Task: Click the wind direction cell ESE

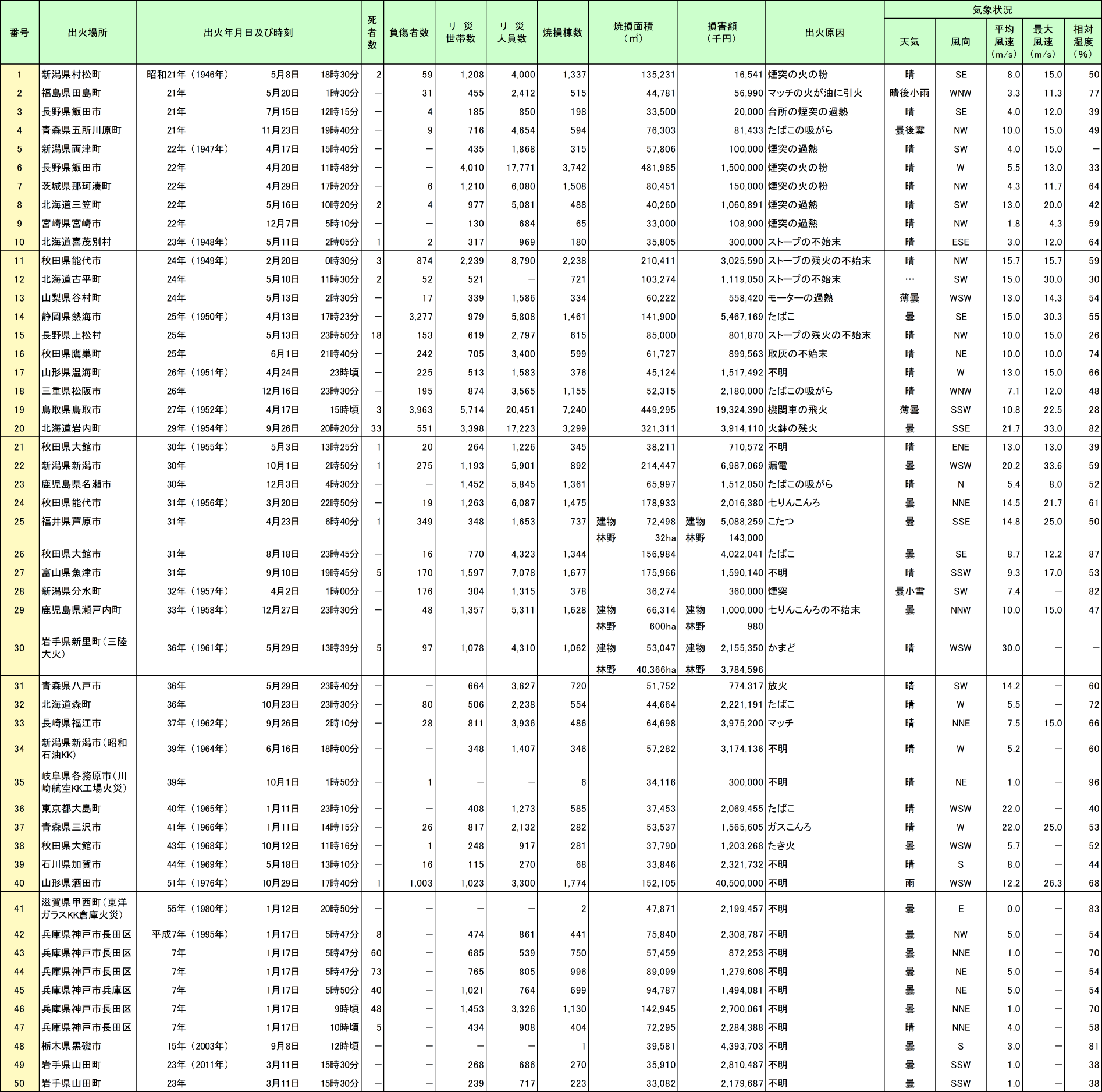Action: [x=961, y=242]
